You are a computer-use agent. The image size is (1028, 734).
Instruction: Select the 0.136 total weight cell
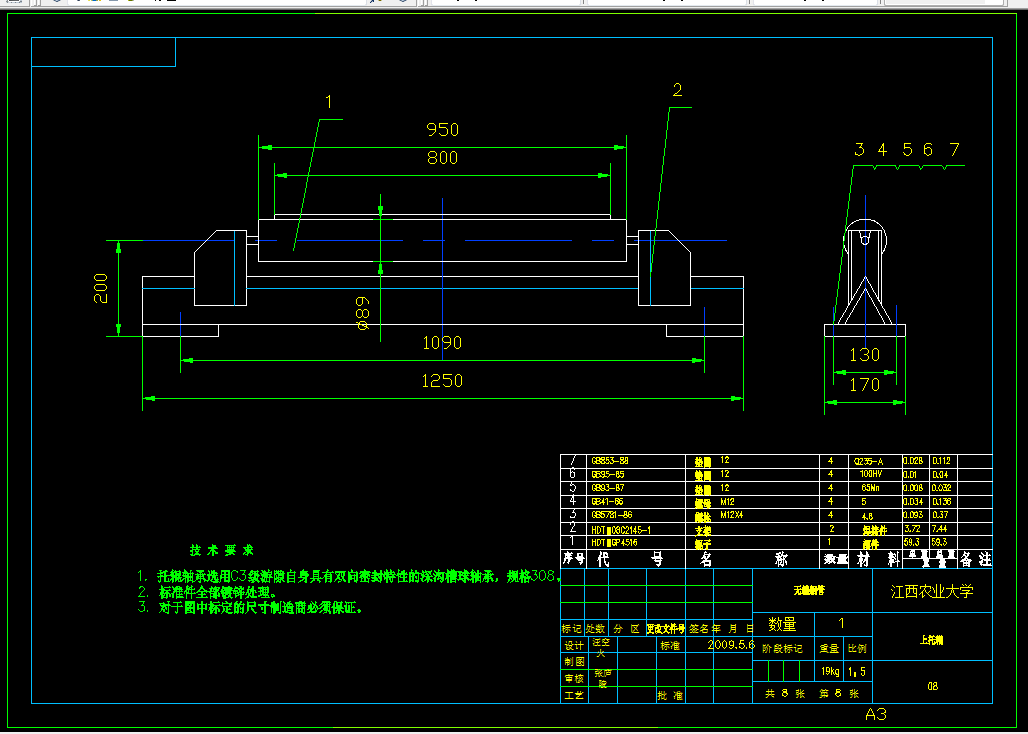pos(942,501)
